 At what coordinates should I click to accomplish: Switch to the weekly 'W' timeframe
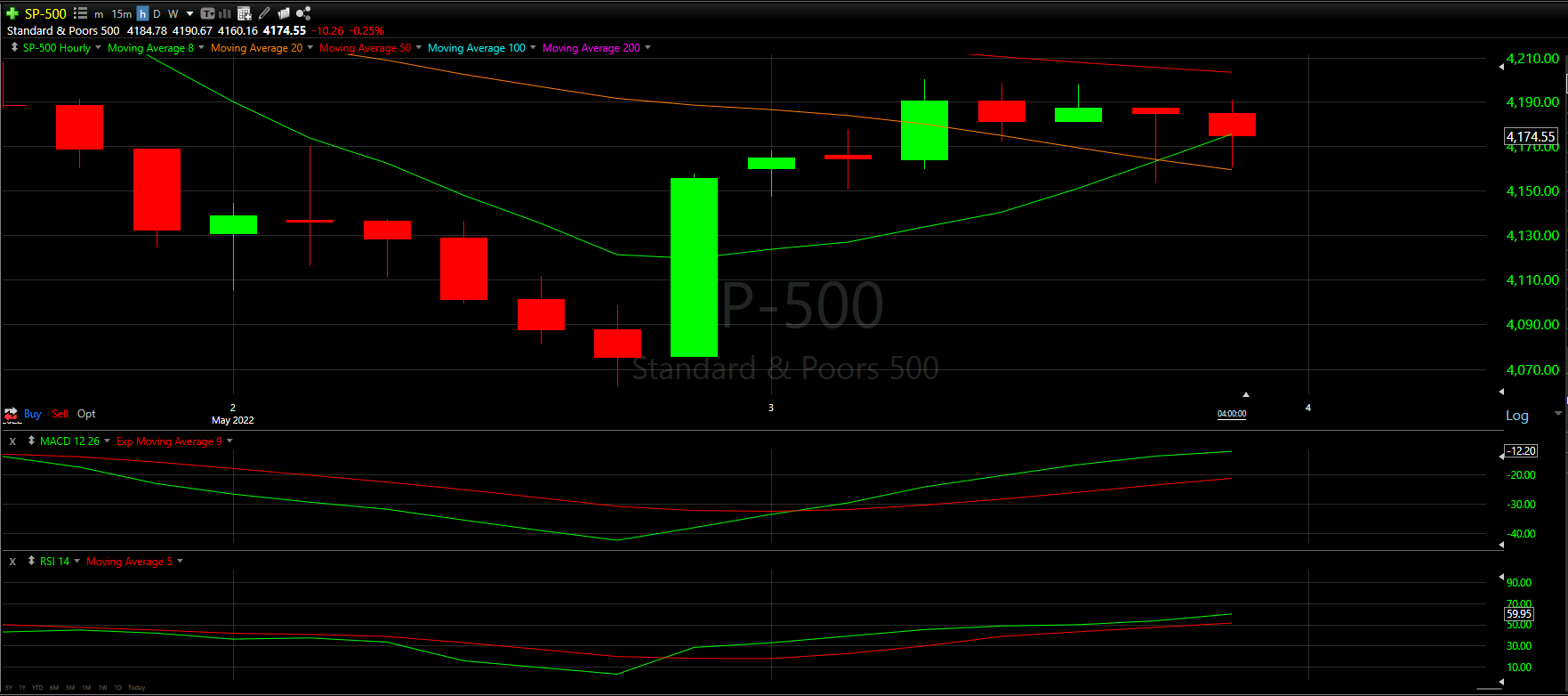(173, 13)
